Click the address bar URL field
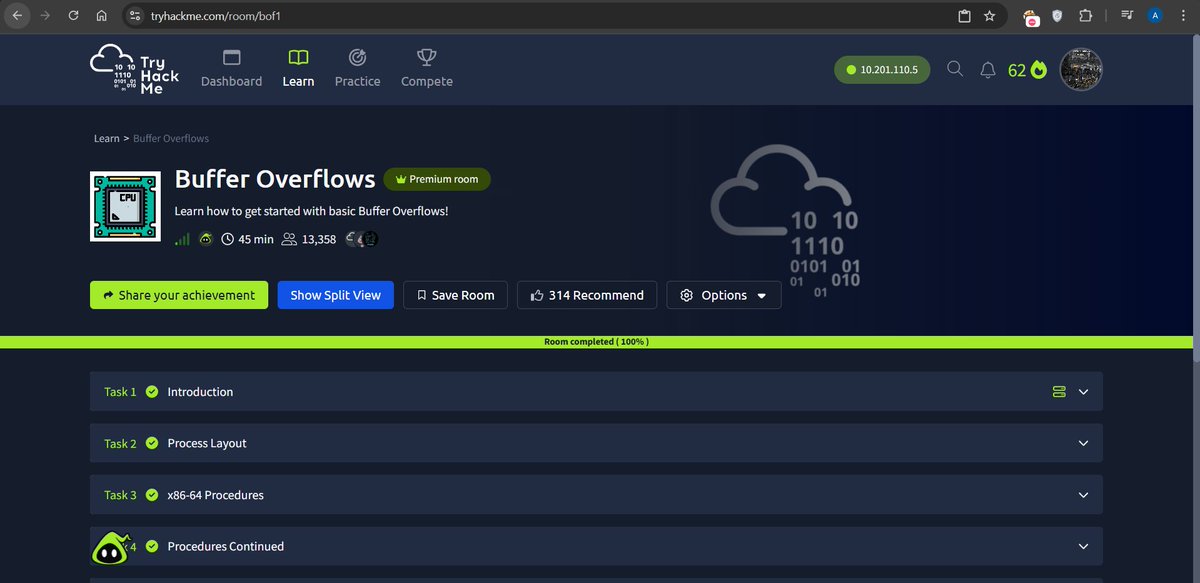This screenshot has width=1200, height=583. (x=550, y=16)
